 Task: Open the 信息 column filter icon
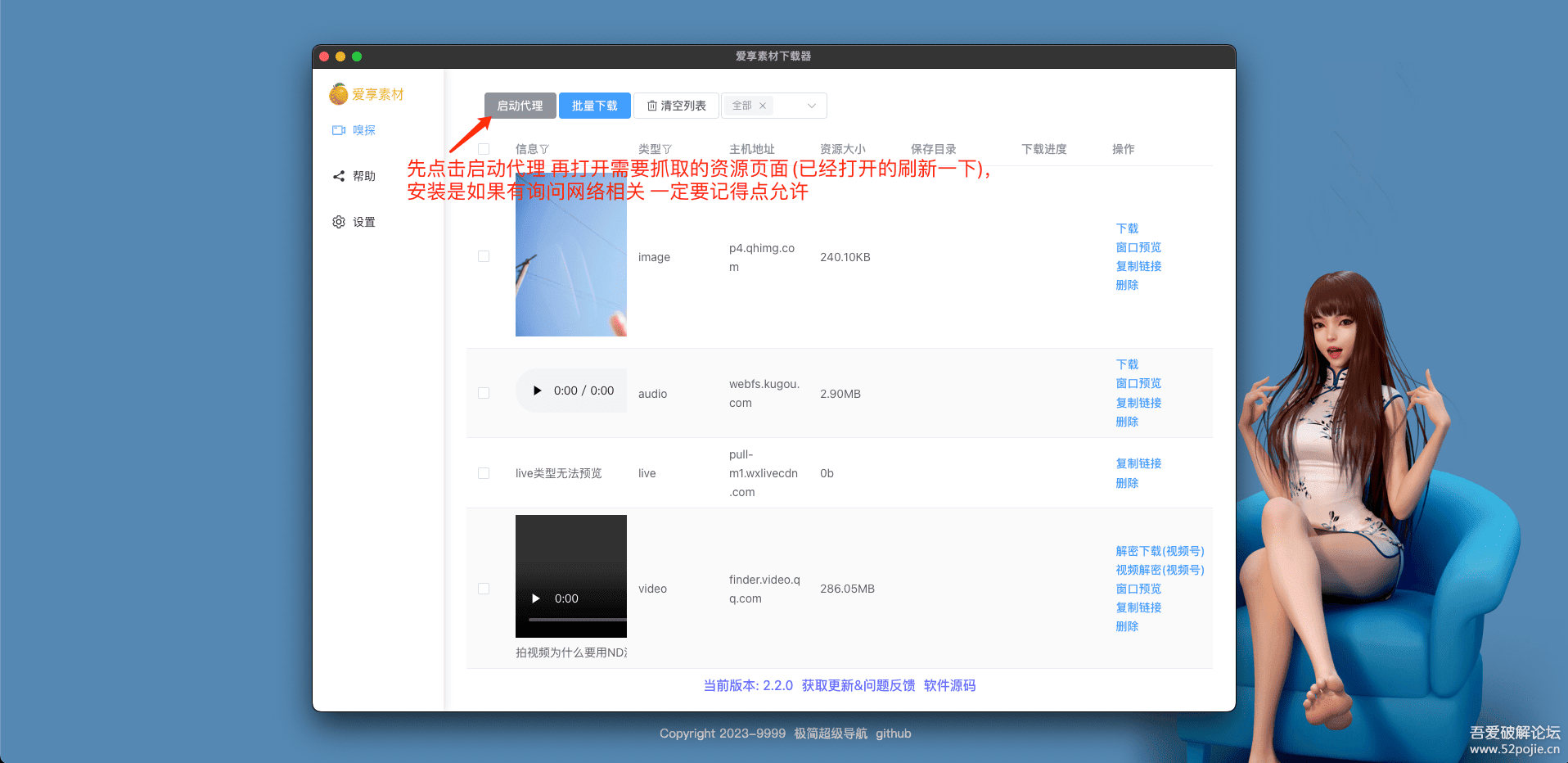544,149
